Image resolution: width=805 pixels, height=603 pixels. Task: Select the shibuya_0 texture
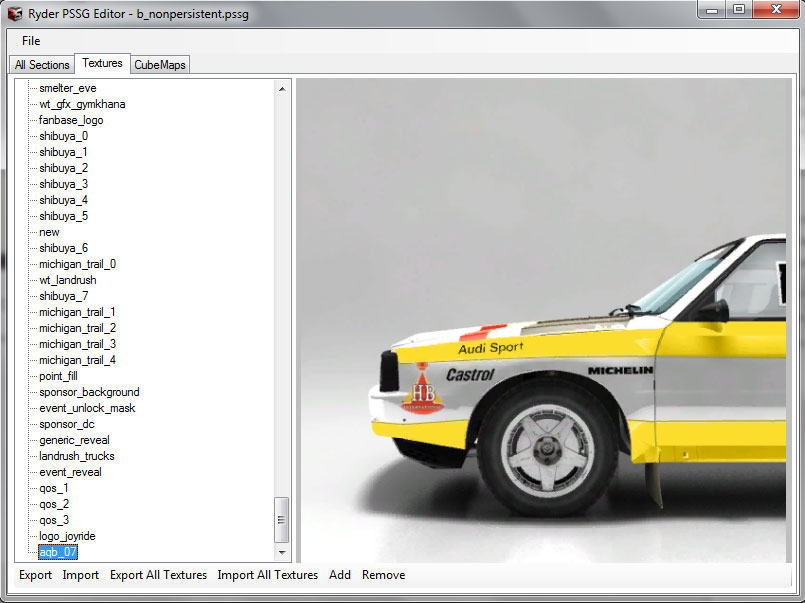pyautogui.click(x=63, y=136)
